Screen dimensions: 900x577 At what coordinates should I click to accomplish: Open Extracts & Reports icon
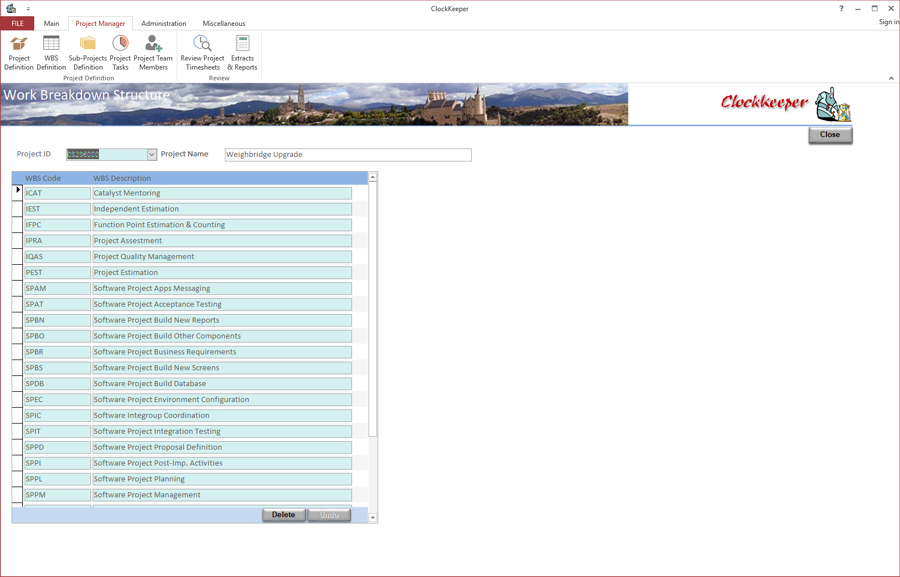[x=242, y=53]
